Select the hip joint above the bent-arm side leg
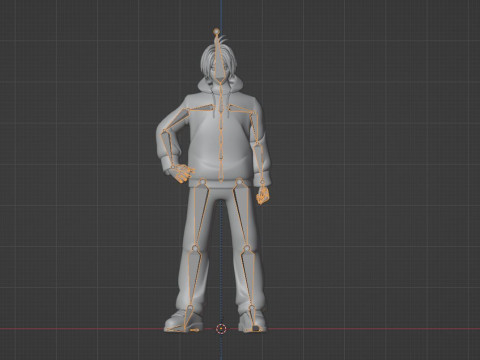 (202, 182)
